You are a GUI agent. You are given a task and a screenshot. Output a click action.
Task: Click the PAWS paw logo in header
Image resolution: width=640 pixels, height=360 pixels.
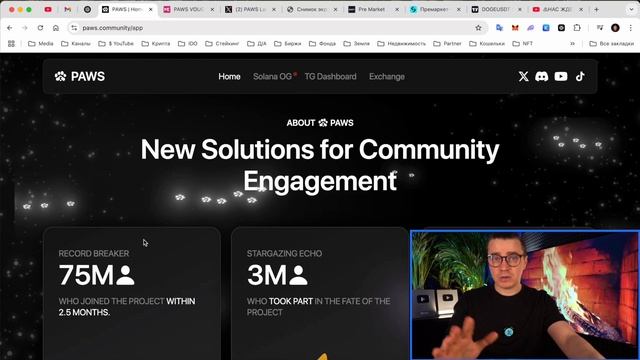60,76
